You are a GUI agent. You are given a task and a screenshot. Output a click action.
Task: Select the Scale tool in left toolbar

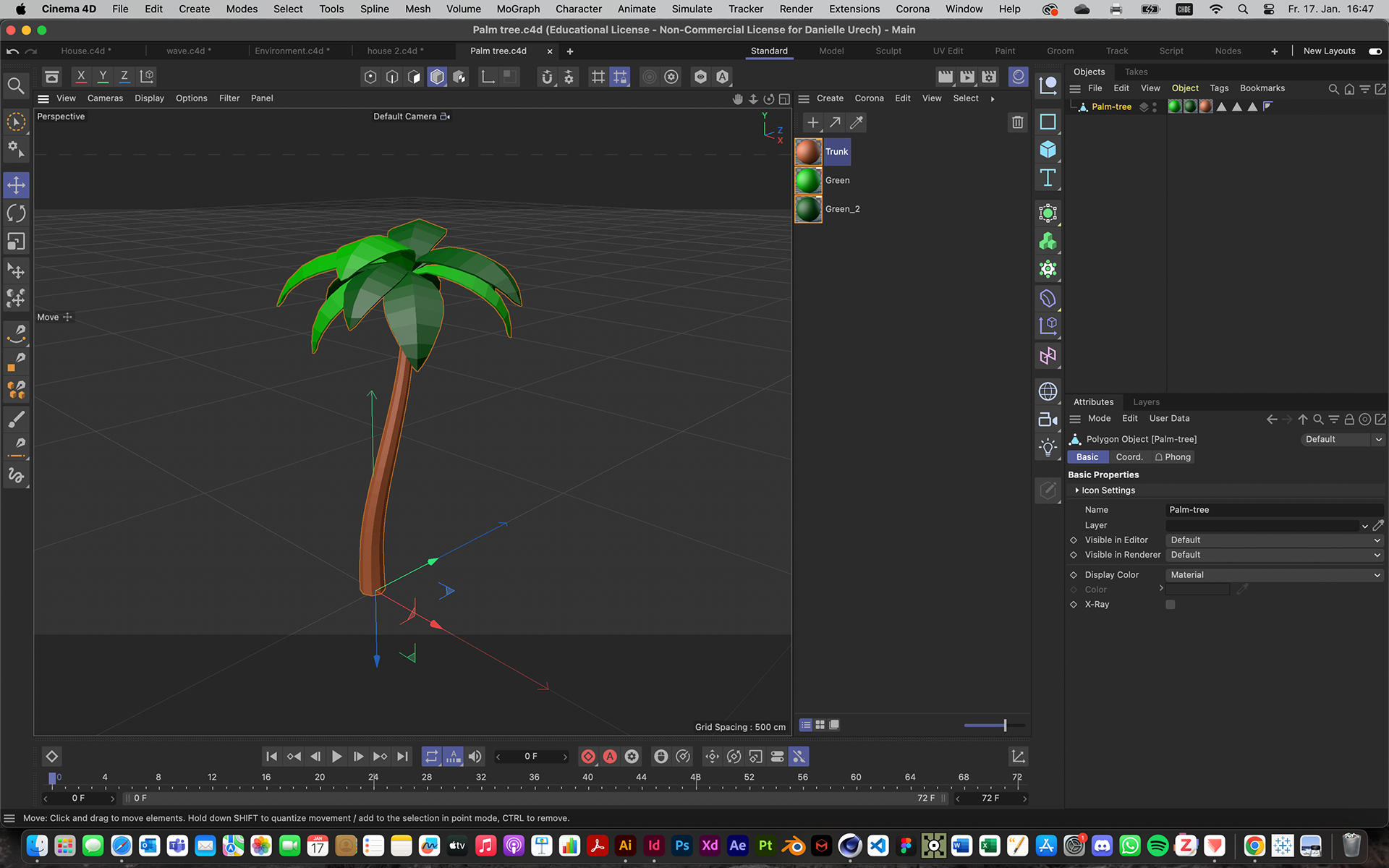click(16, 242)
